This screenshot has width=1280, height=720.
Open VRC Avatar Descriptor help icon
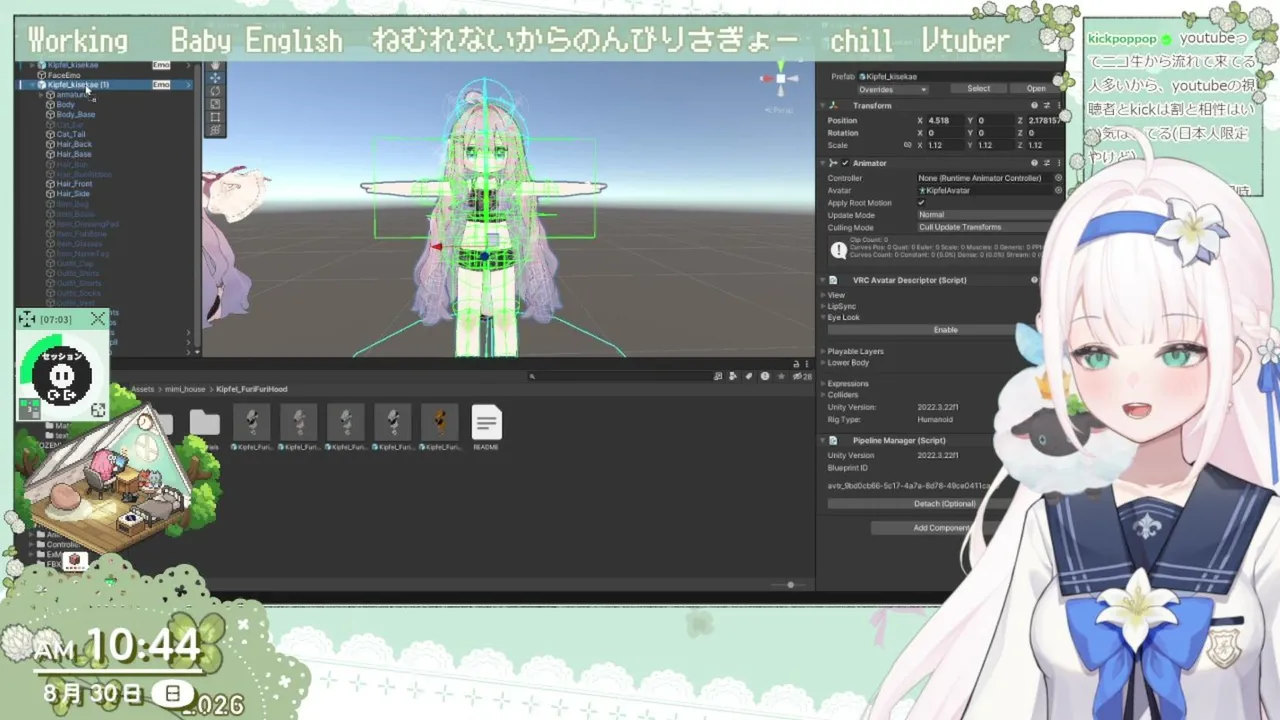tap(1035, 280)
